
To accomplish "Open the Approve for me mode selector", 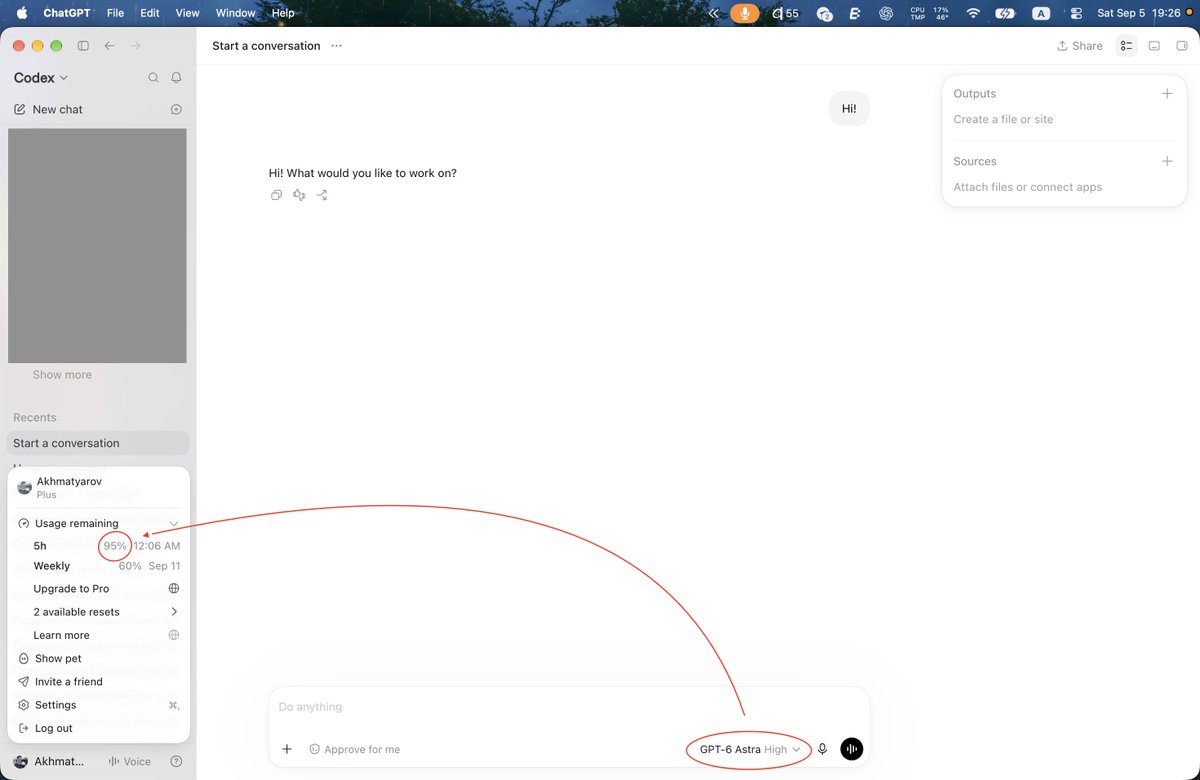I will point(354,749).
